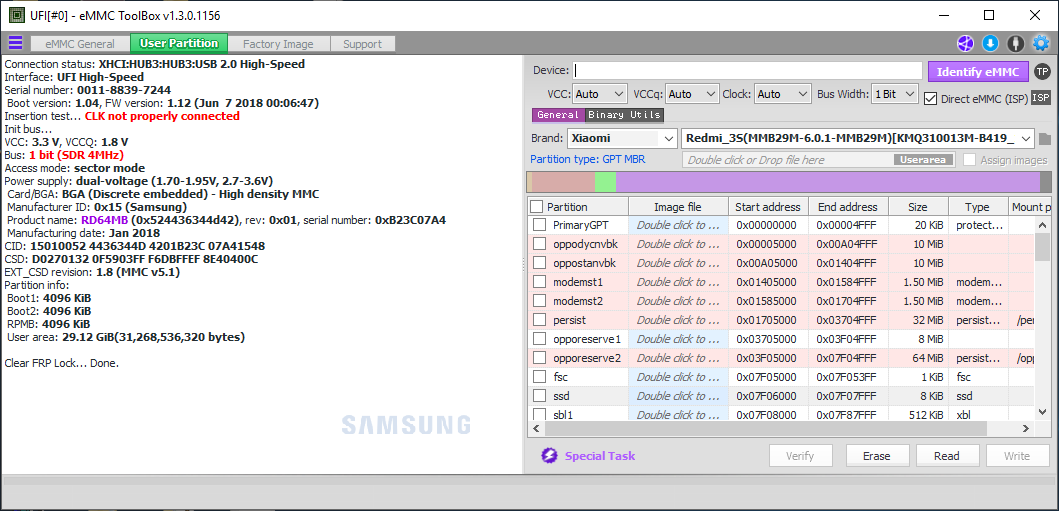This screenshot has width=1059, height=511.
Task: Select the Binary Utils sub-tab
Action: (625, 115)
